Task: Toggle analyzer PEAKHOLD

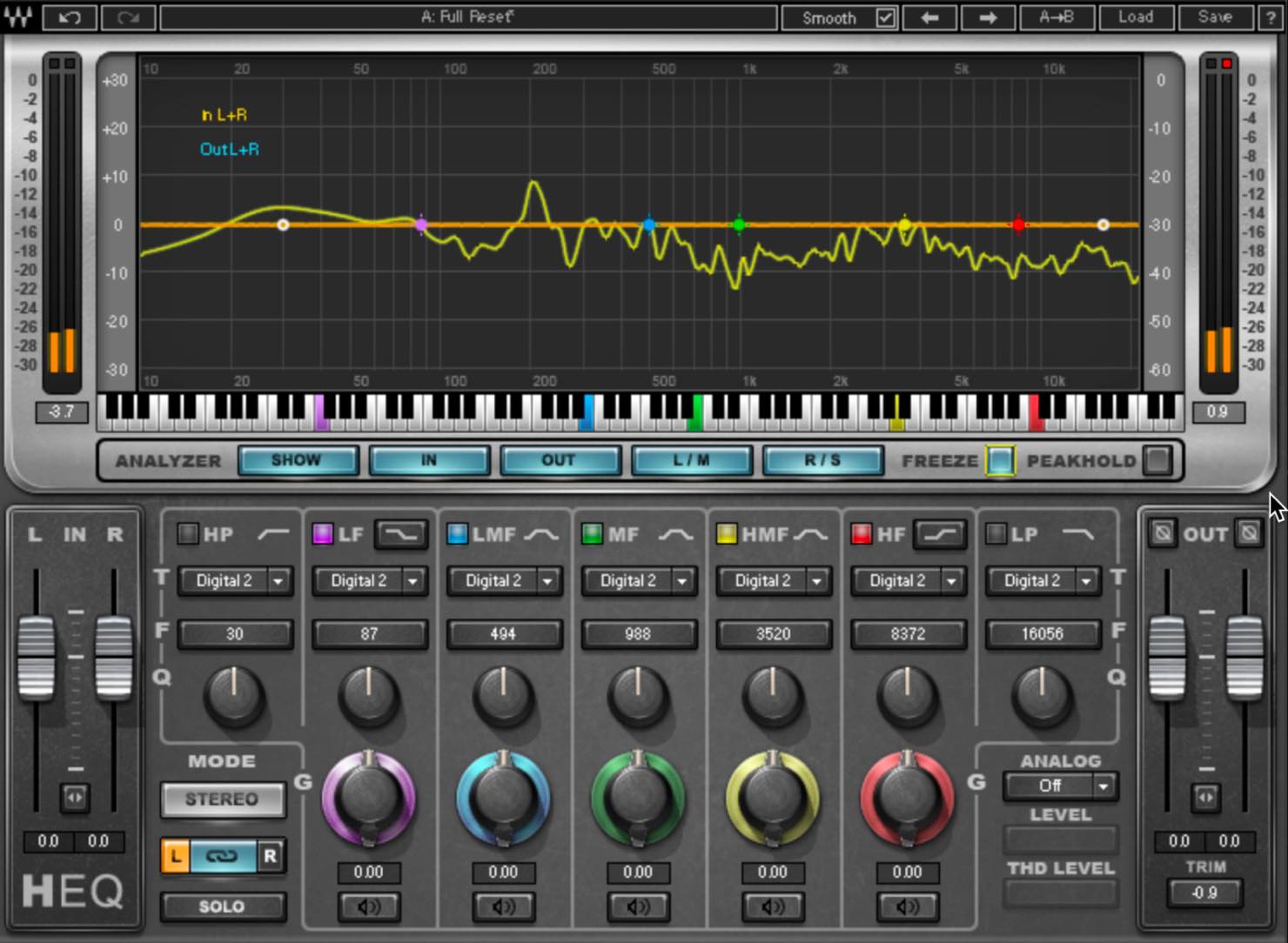Action: coord(1157,460)
